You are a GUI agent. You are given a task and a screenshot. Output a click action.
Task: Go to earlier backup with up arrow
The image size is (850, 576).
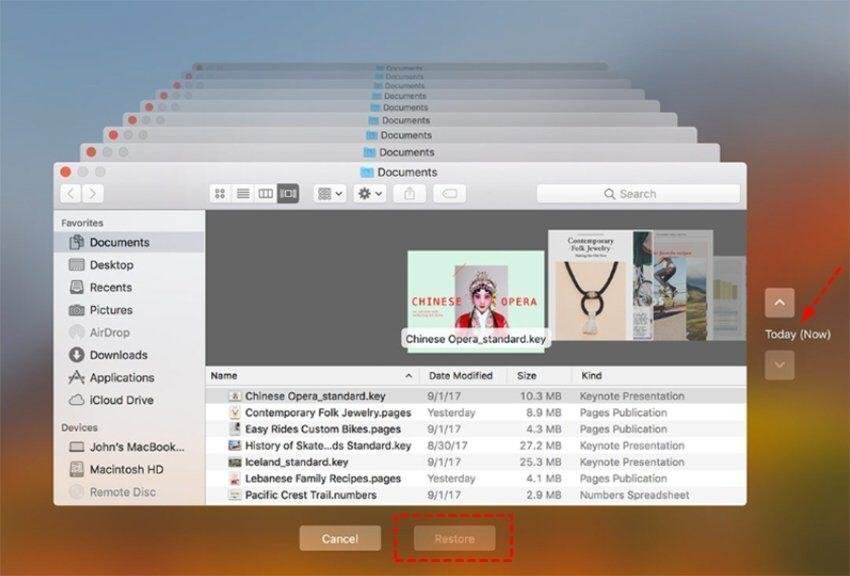point(780,302)
